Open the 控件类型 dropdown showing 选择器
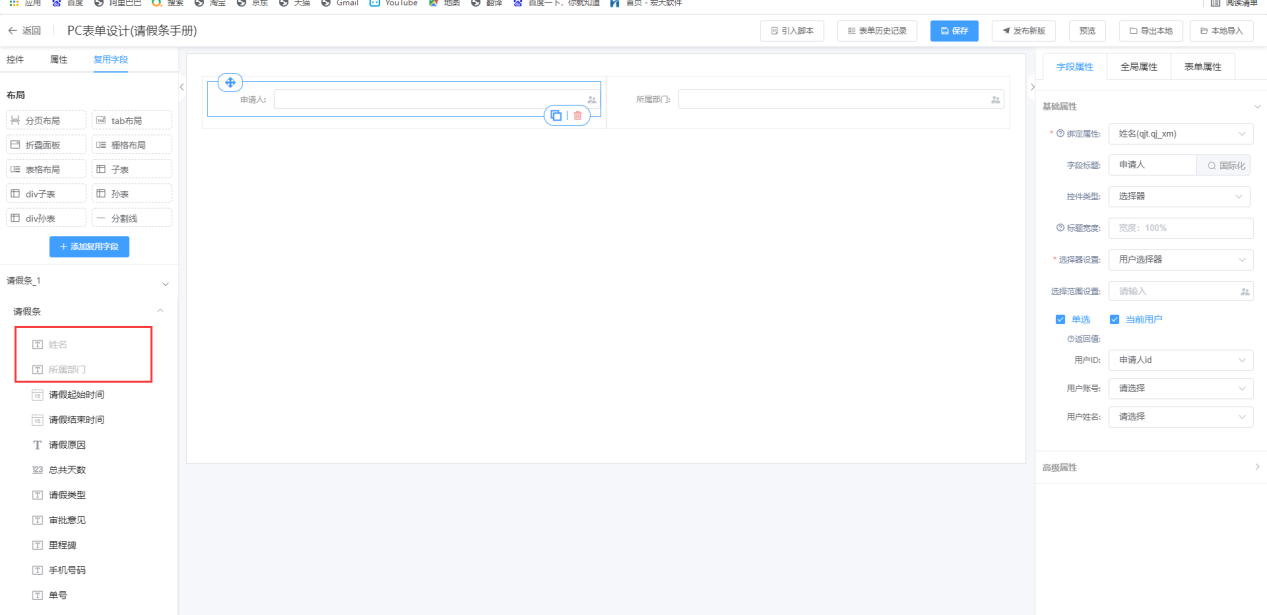 pos(1181,197)
